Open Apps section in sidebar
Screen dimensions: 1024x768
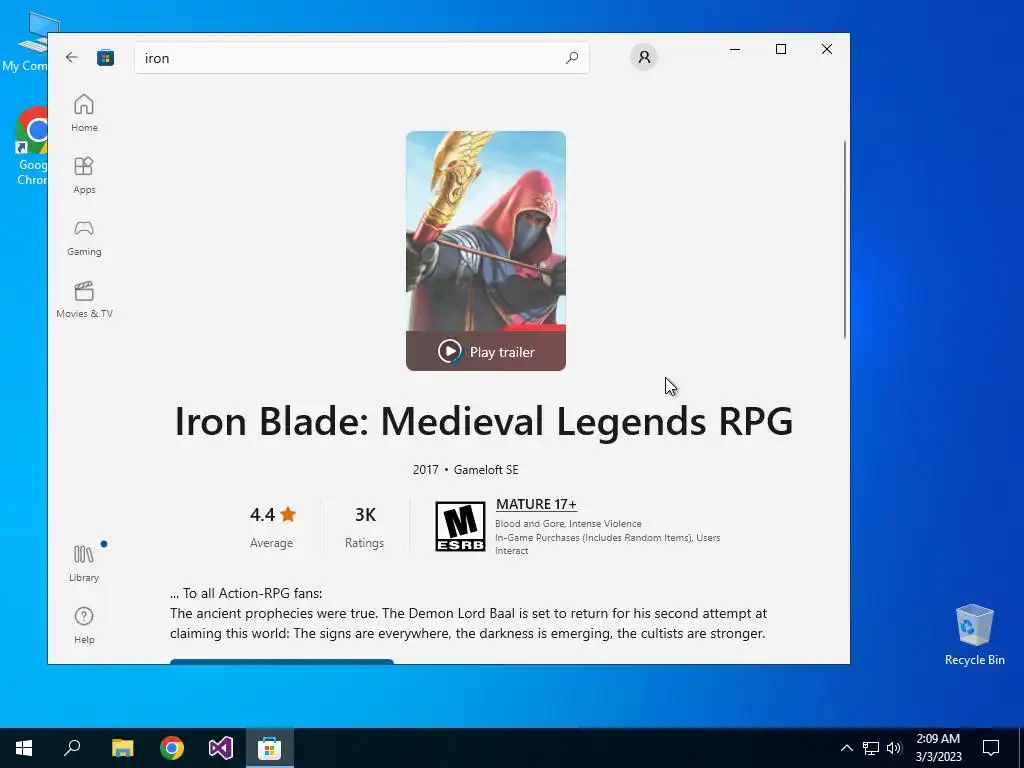[x=84, y=176]
